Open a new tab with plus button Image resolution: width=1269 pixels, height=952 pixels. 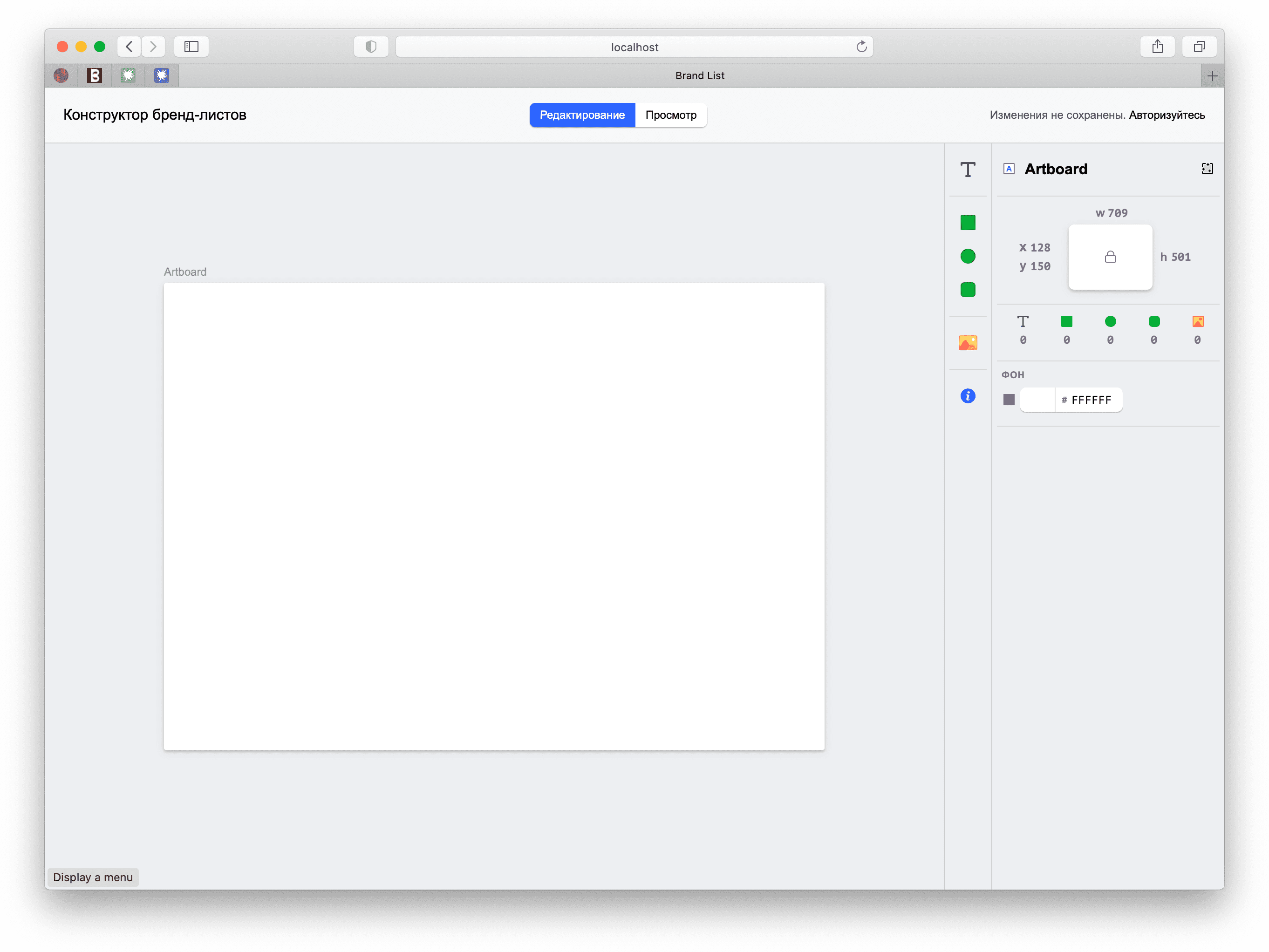[1212, 76]
